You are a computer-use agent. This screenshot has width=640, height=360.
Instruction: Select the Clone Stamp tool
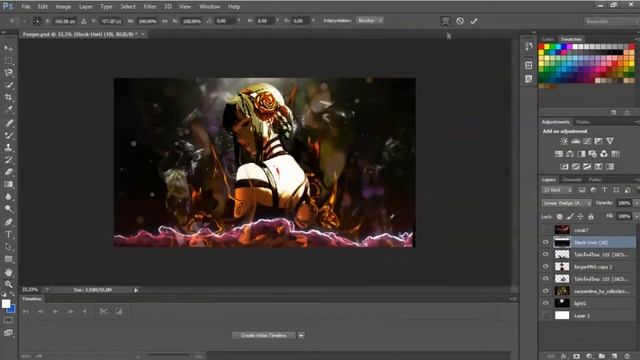pyautogui.click(x=8, y=147)
